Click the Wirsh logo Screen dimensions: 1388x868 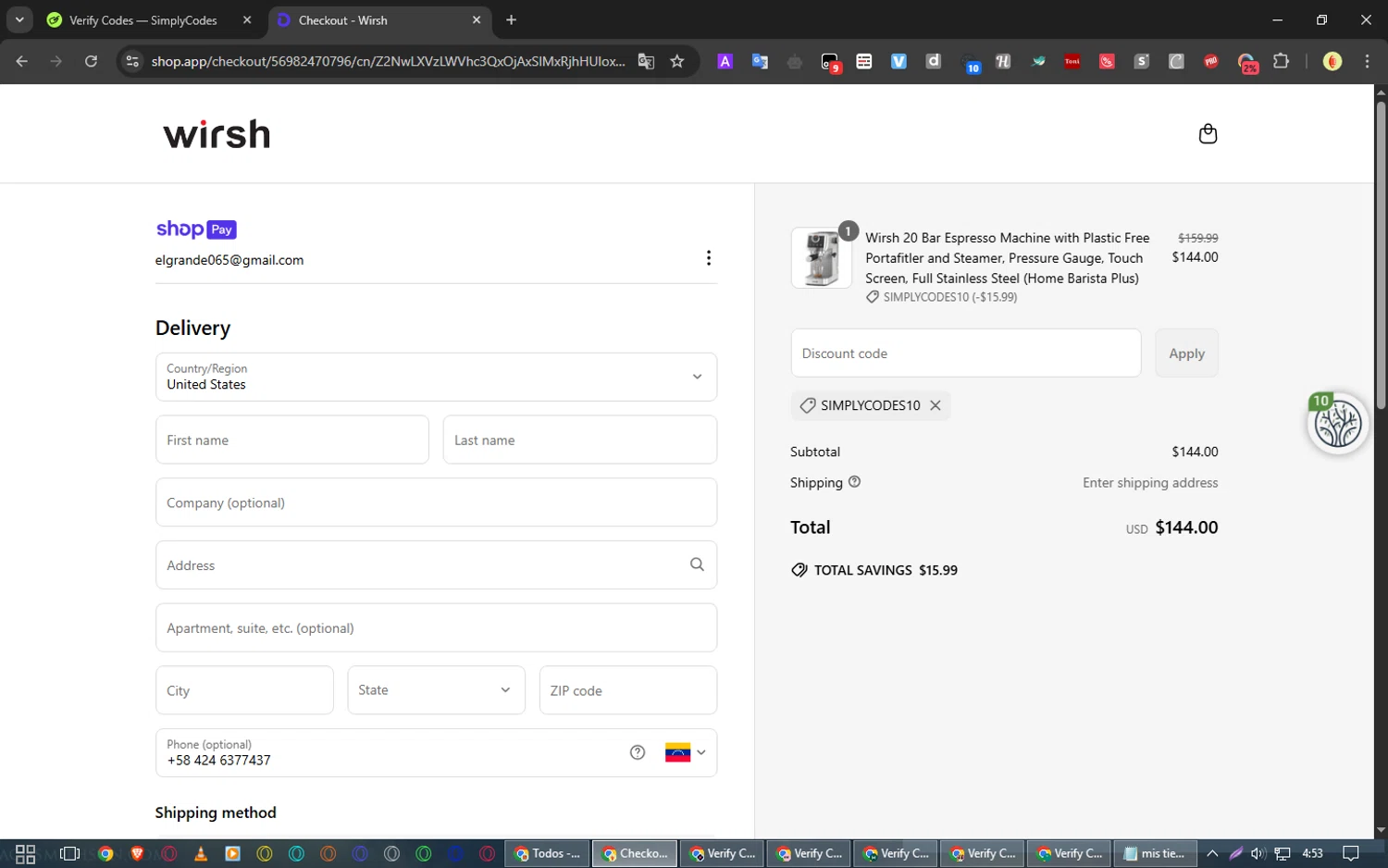point(217,134)
